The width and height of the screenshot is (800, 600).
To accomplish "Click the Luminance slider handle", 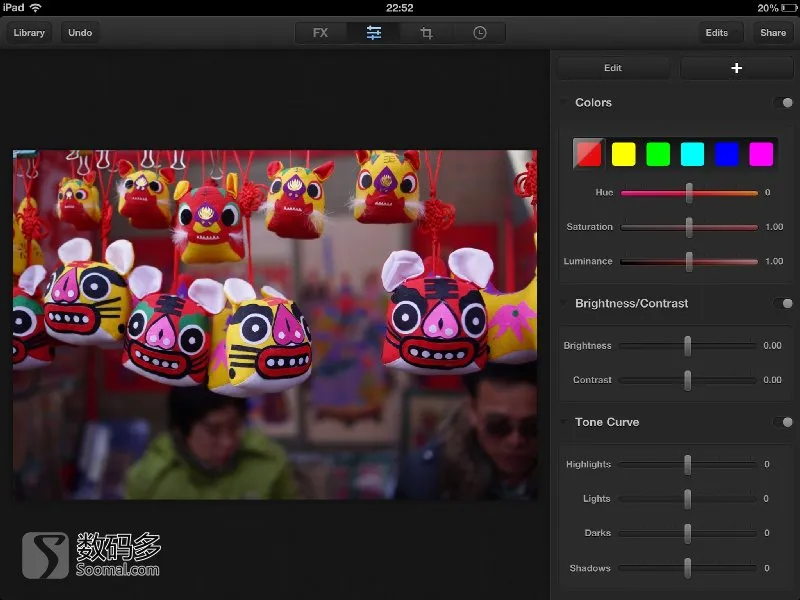I will point(689,261).
